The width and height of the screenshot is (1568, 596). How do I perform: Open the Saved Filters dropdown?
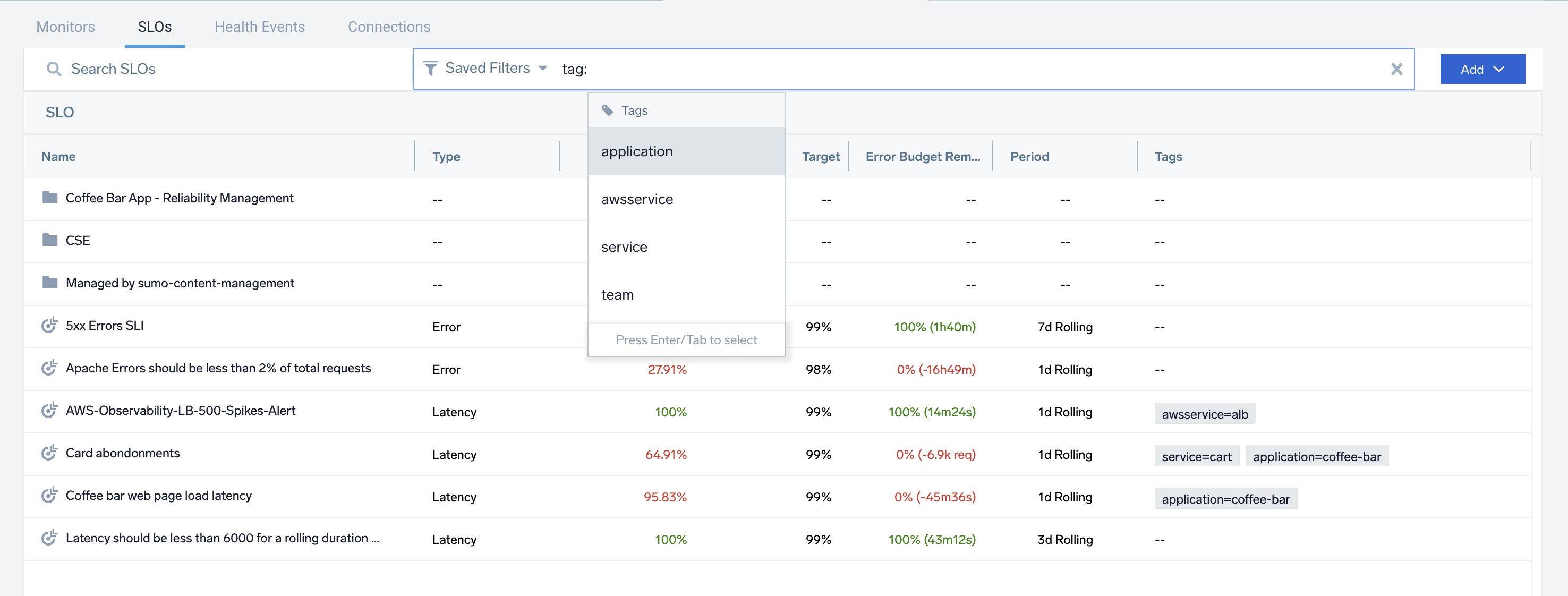click(495, 68)
